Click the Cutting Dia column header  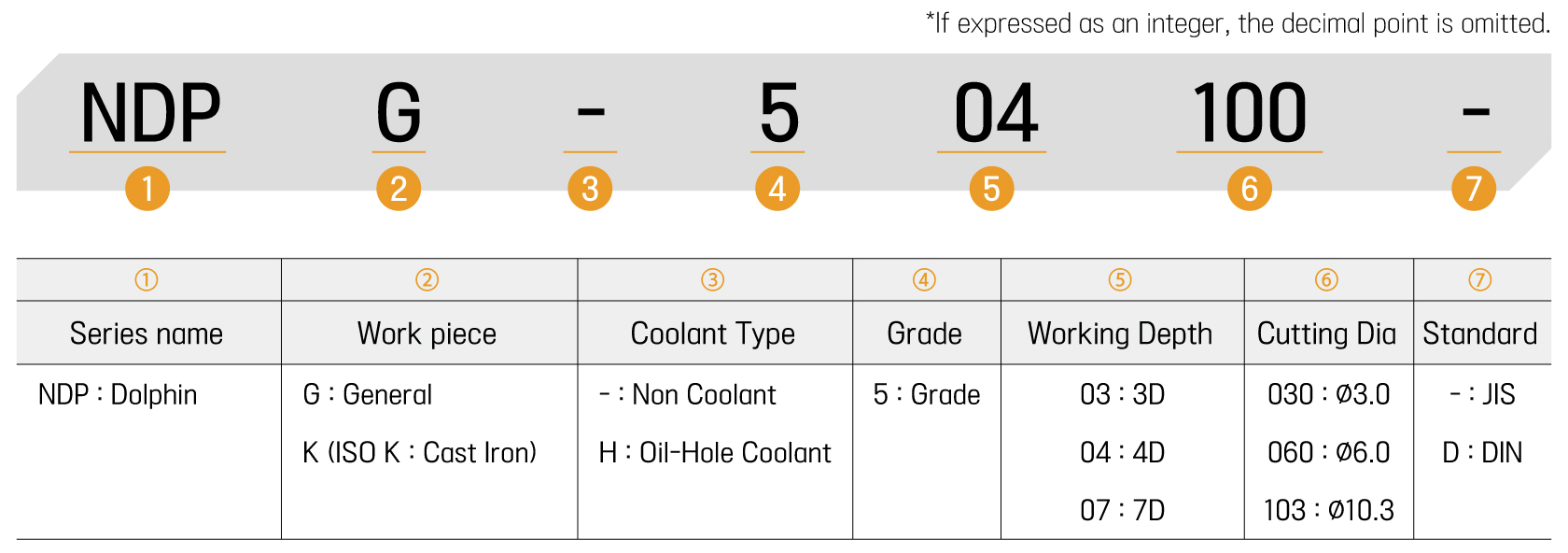pos(1326,333)
